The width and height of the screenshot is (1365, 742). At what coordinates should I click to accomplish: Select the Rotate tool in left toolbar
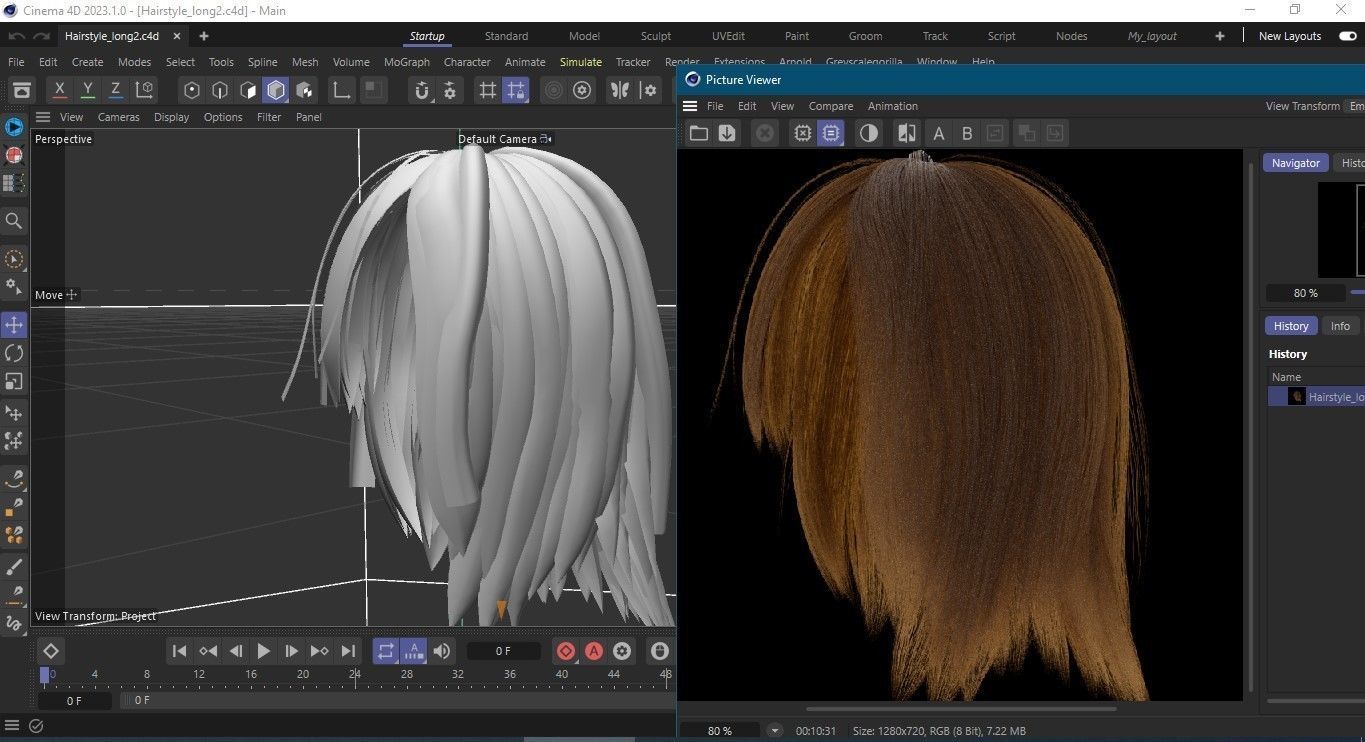tap(14, 353)
